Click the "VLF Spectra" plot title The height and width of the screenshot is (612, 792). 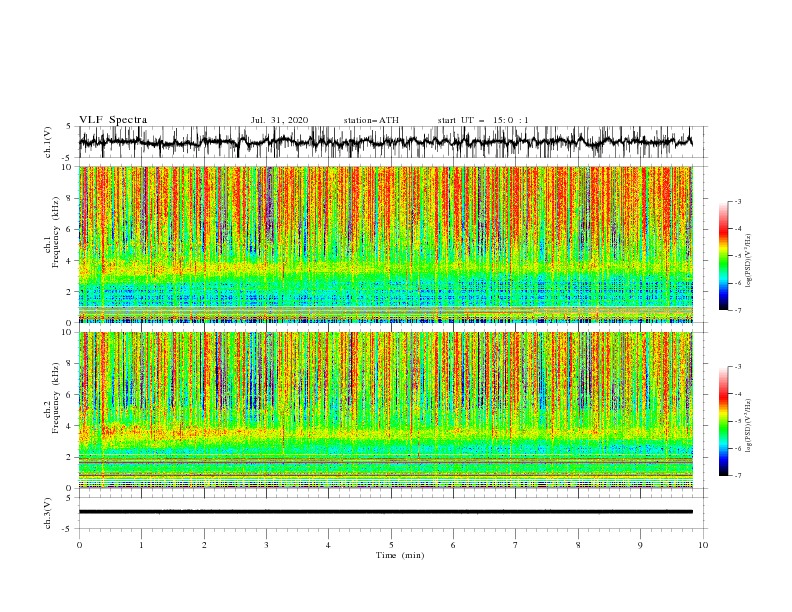(x=113, y=120)
